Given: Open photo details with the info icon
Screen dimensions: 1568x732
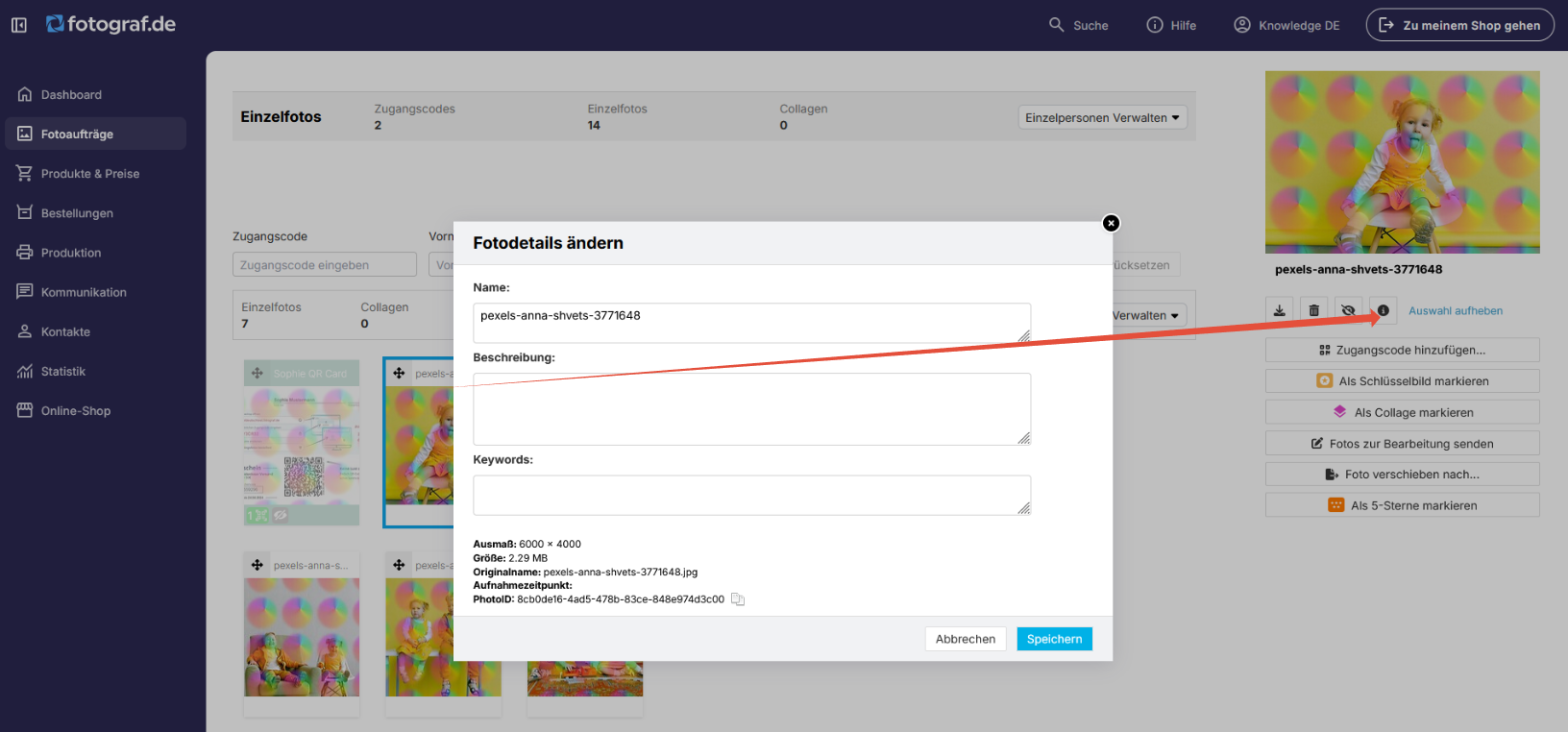Looking at the screenshot, I should coord(1383,310).
